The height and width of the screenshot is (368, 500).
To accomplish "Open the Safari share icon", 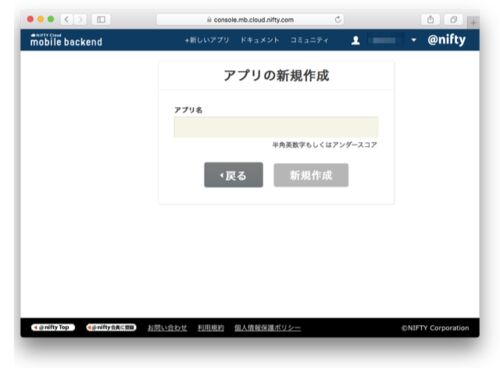I will 430,20.
